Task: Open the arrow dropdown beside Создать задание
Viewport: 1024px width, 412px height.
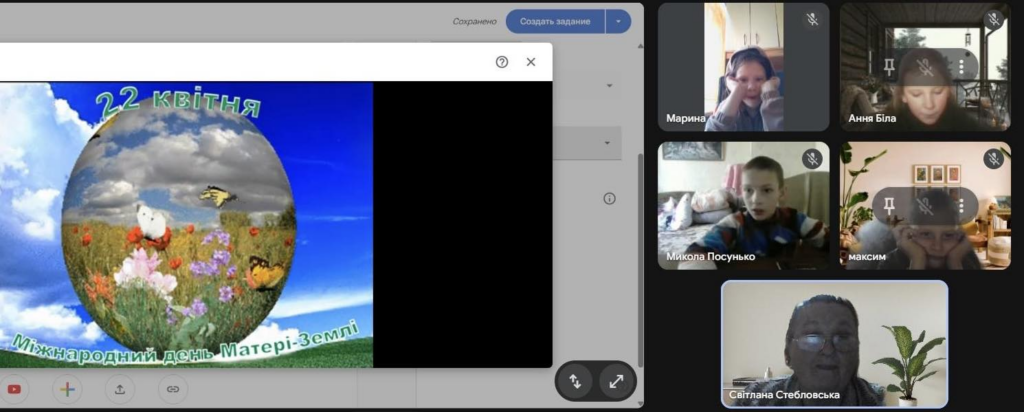Action: click(618, 22)
